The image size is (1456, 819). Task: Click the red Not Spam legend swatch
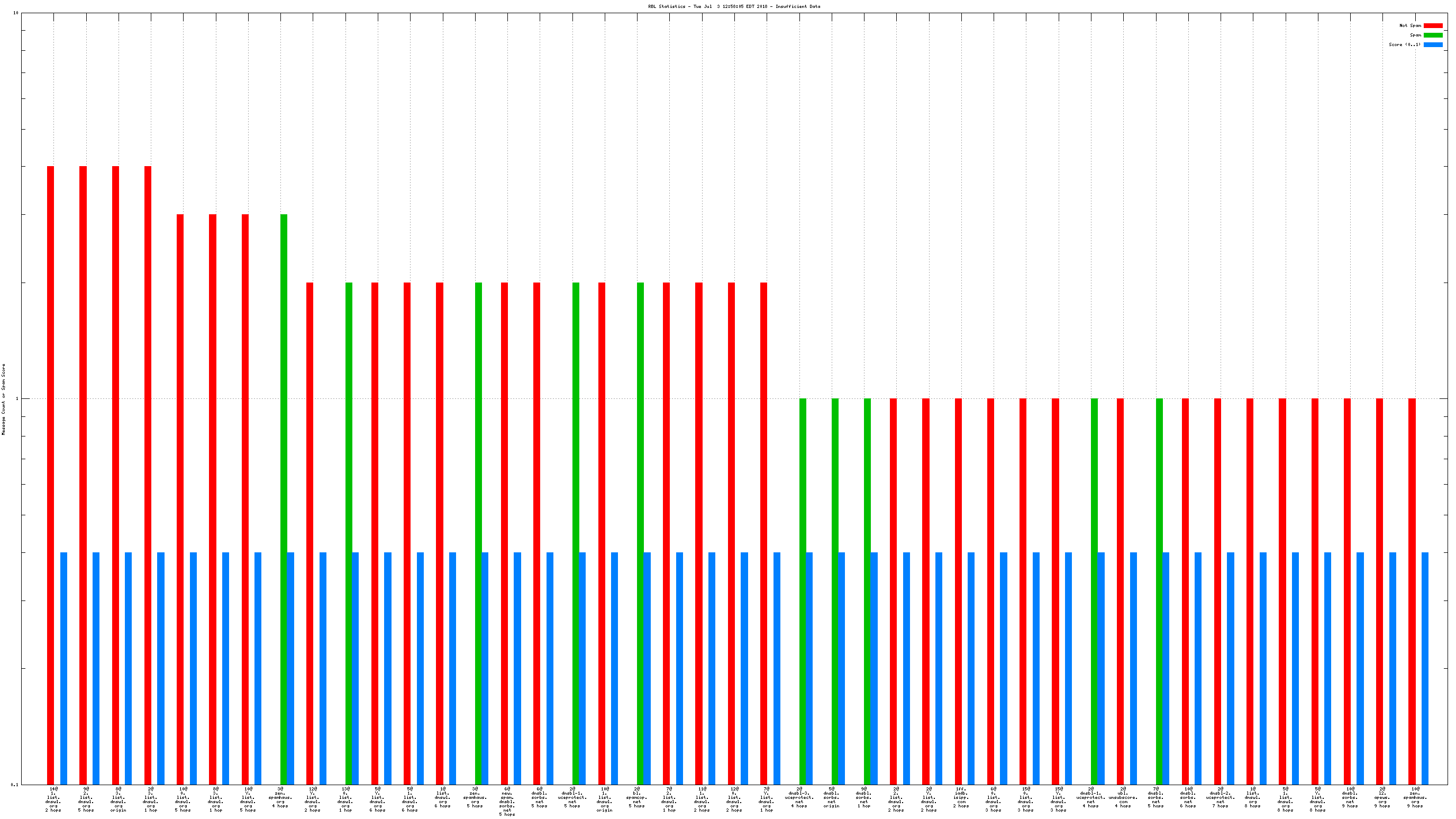[x=1433, y=25]
